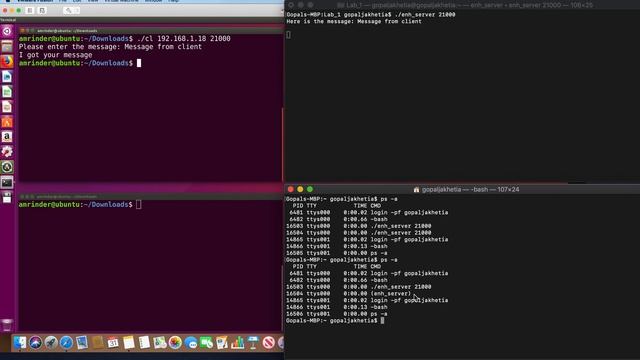Open Contacts brown book in Dock
This screenshot has width=640, height=360.
tap(98, 342)
